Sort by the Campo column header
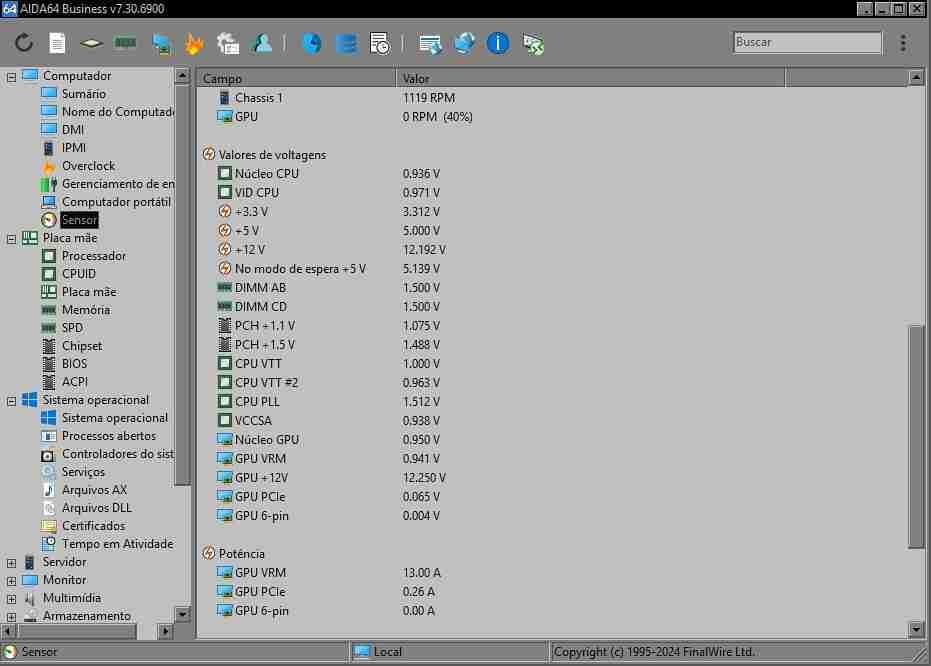931x666 pixels. coord(296,78)
